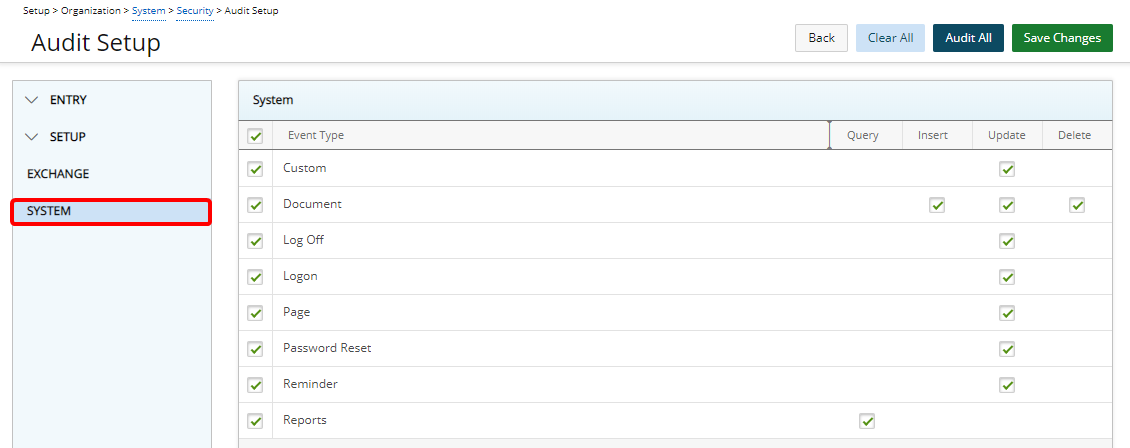
Task: Click the Audit All button
Action: click(968, 38)
